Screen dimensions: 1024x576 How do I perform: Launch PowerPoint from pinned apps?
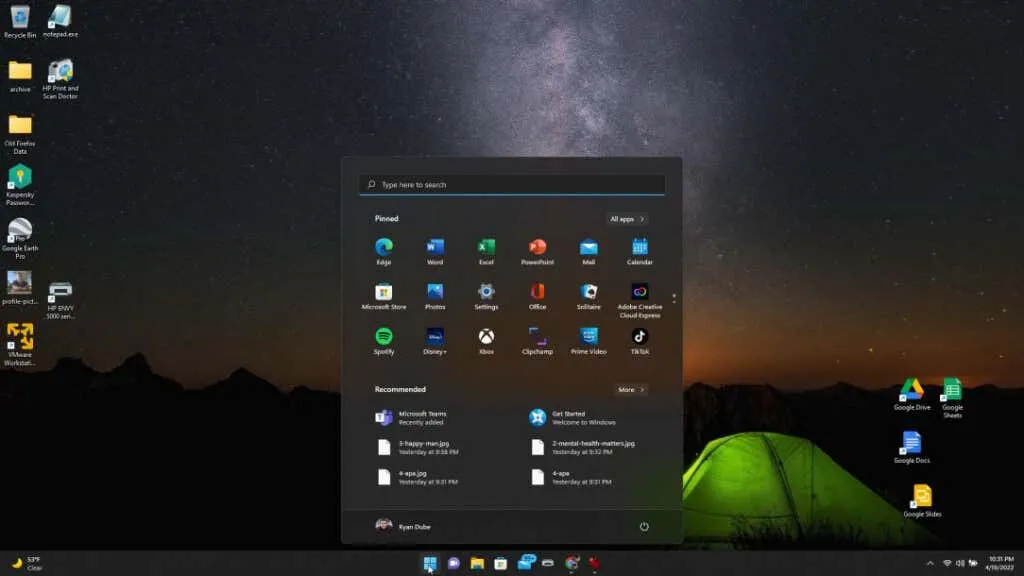[x=537, y=247]
